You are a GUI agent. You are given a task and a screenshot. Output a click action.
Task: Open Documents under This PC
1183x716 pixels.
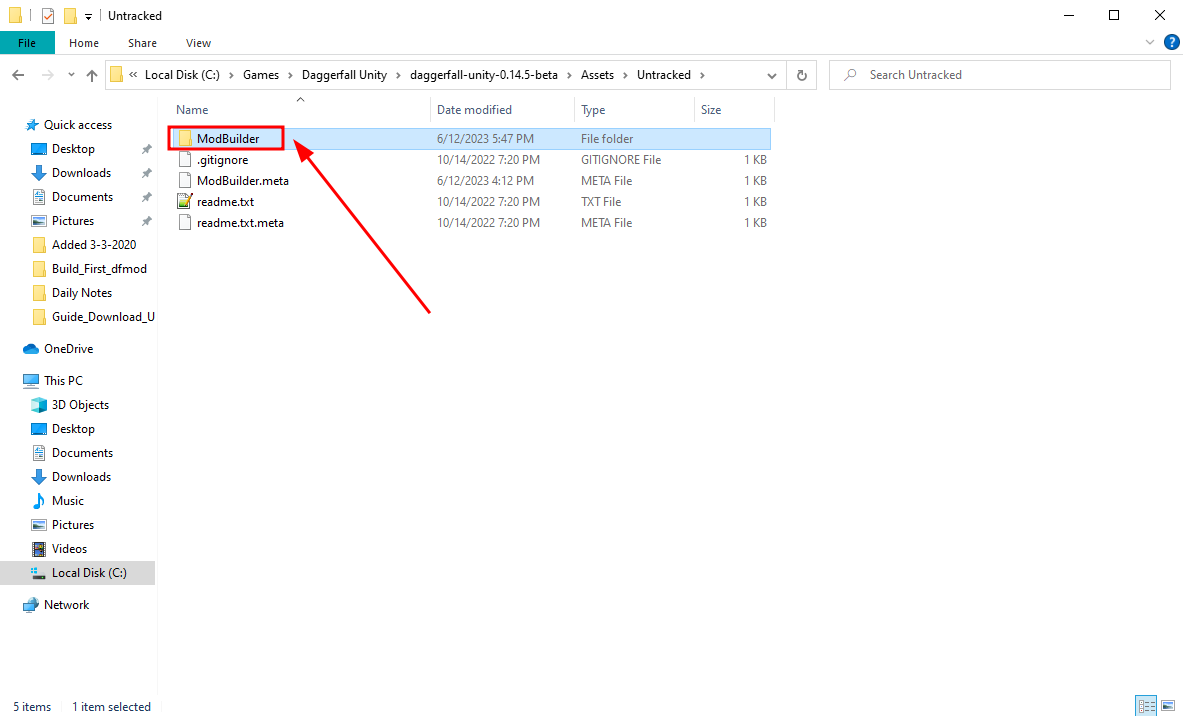[82, 453]
